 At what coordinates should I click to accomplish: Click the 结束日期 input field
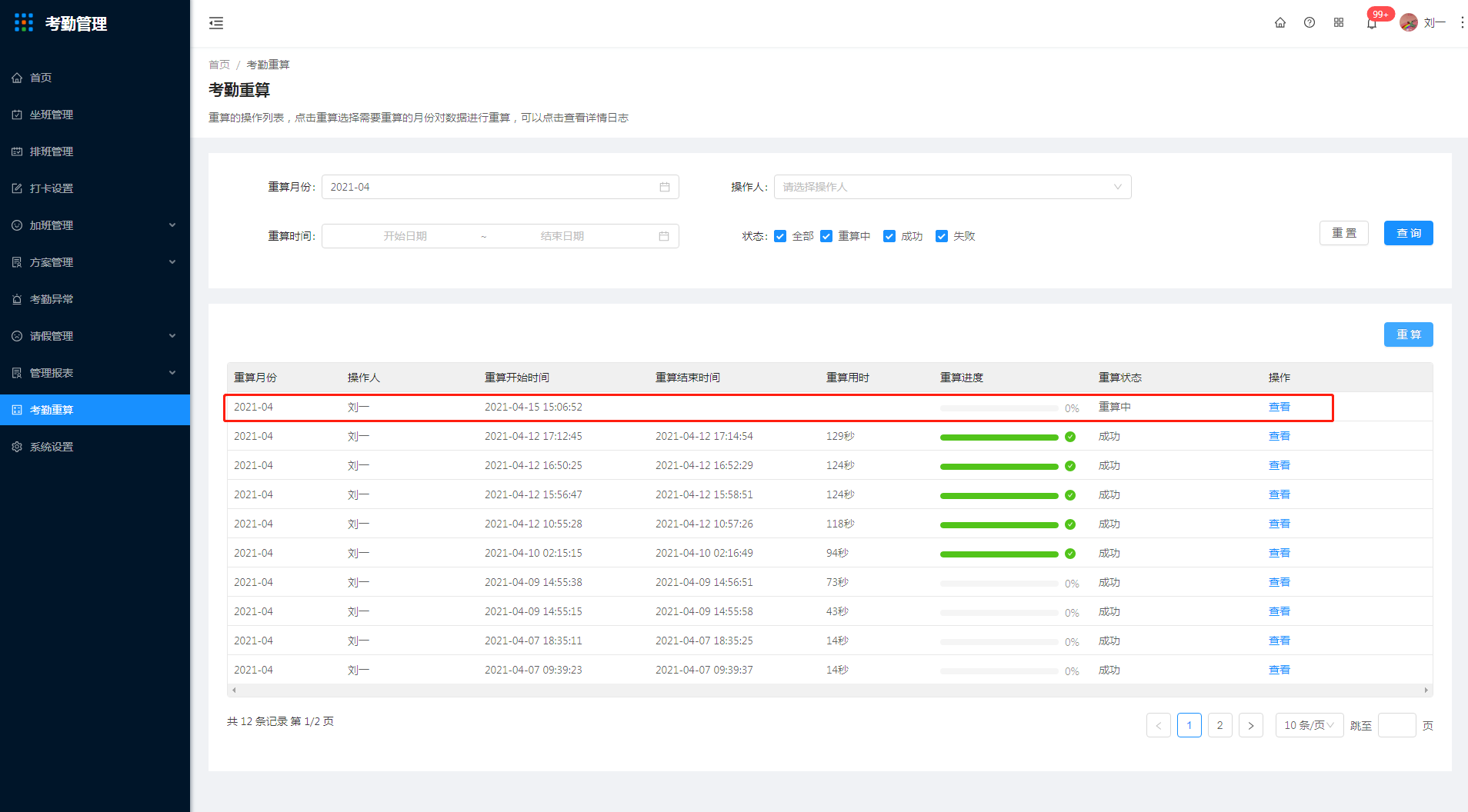click(562, 236)
